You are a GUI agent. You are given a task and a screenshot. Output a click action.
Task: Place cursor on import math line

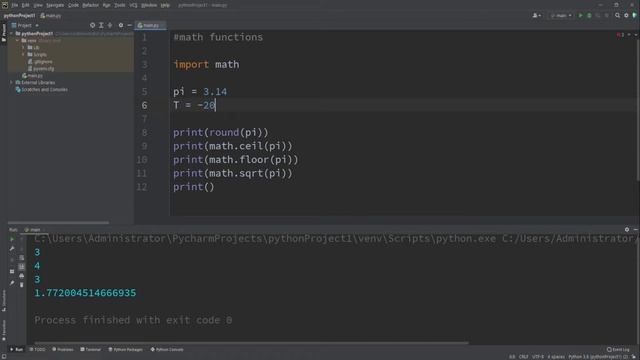point(206,64)
